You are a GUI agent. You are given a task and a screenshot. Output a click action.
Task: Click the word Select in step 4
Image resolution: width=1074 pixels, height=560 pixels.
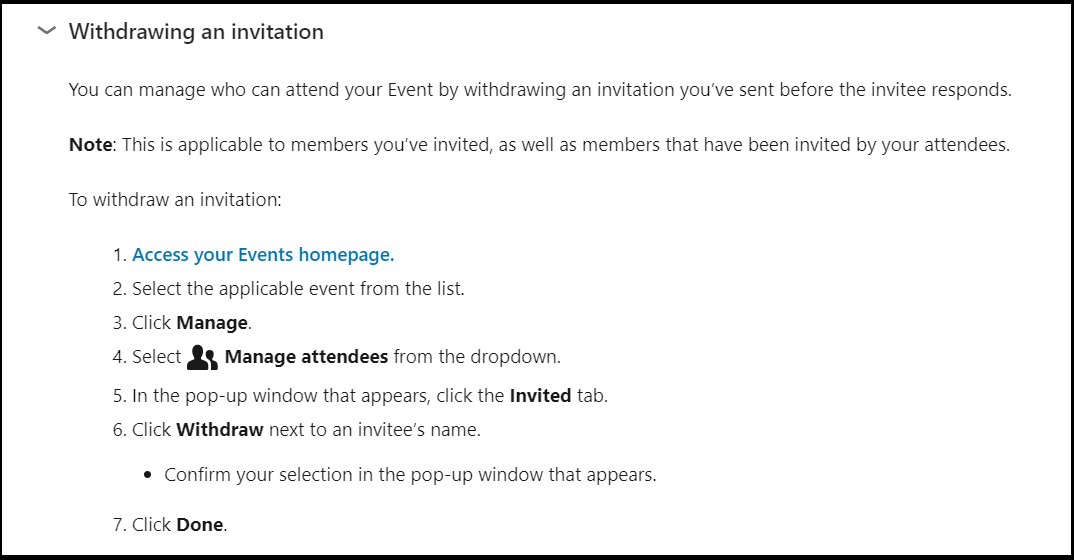coord(156,357)
